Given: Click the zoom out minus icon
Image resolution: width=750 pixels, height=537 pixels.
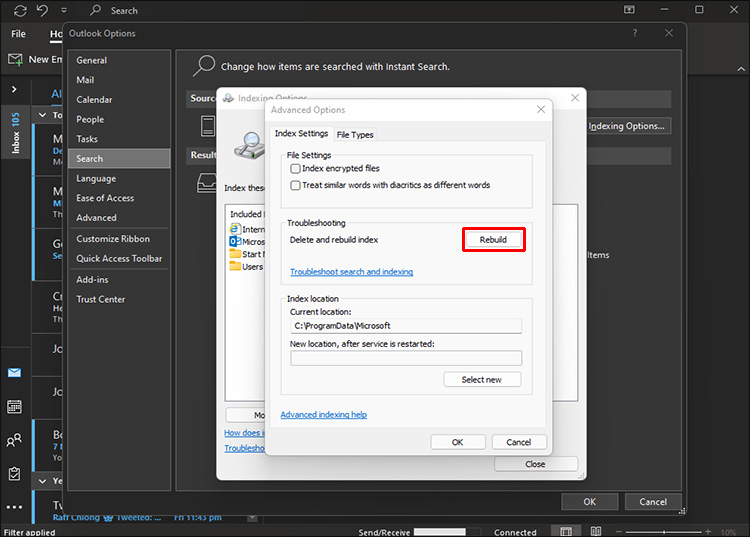Looking at the screenshot, I should (618, 532).
